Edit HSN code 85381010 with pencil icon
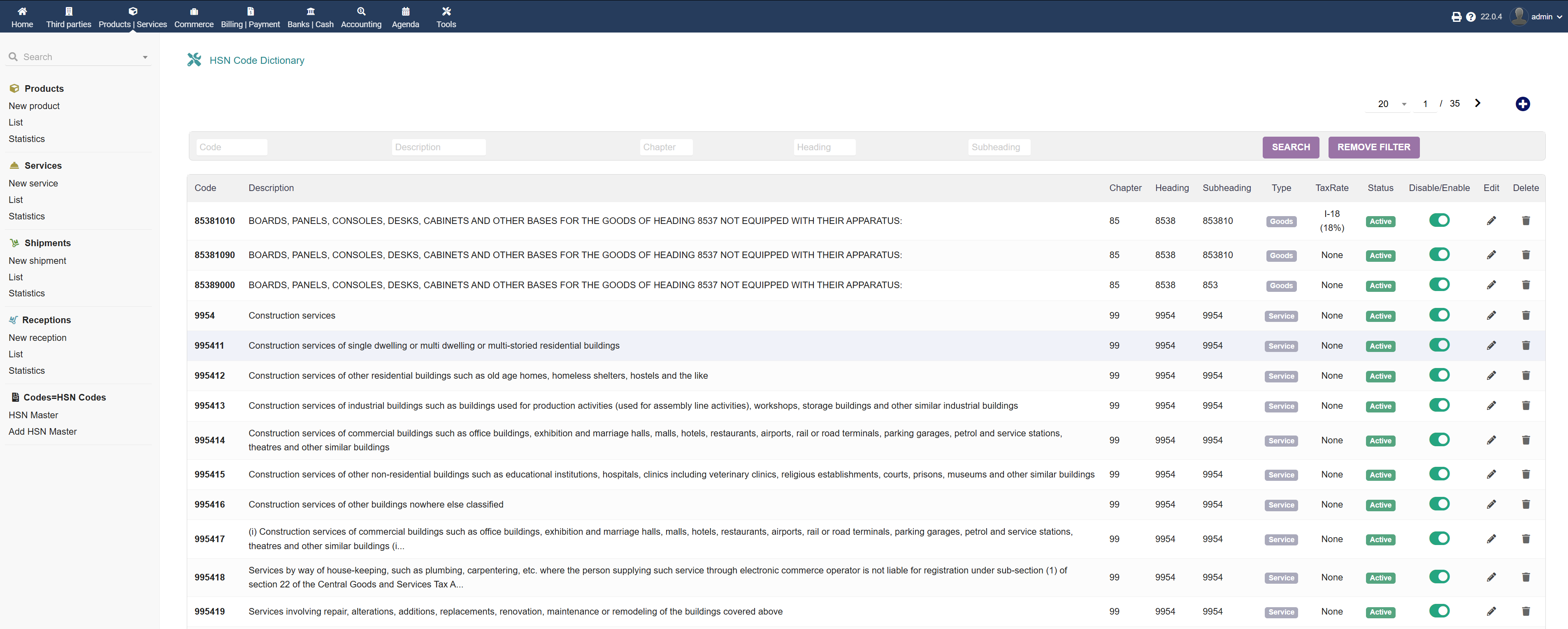Screen dimensions: 1568x629 click(x=1491, y=221)
